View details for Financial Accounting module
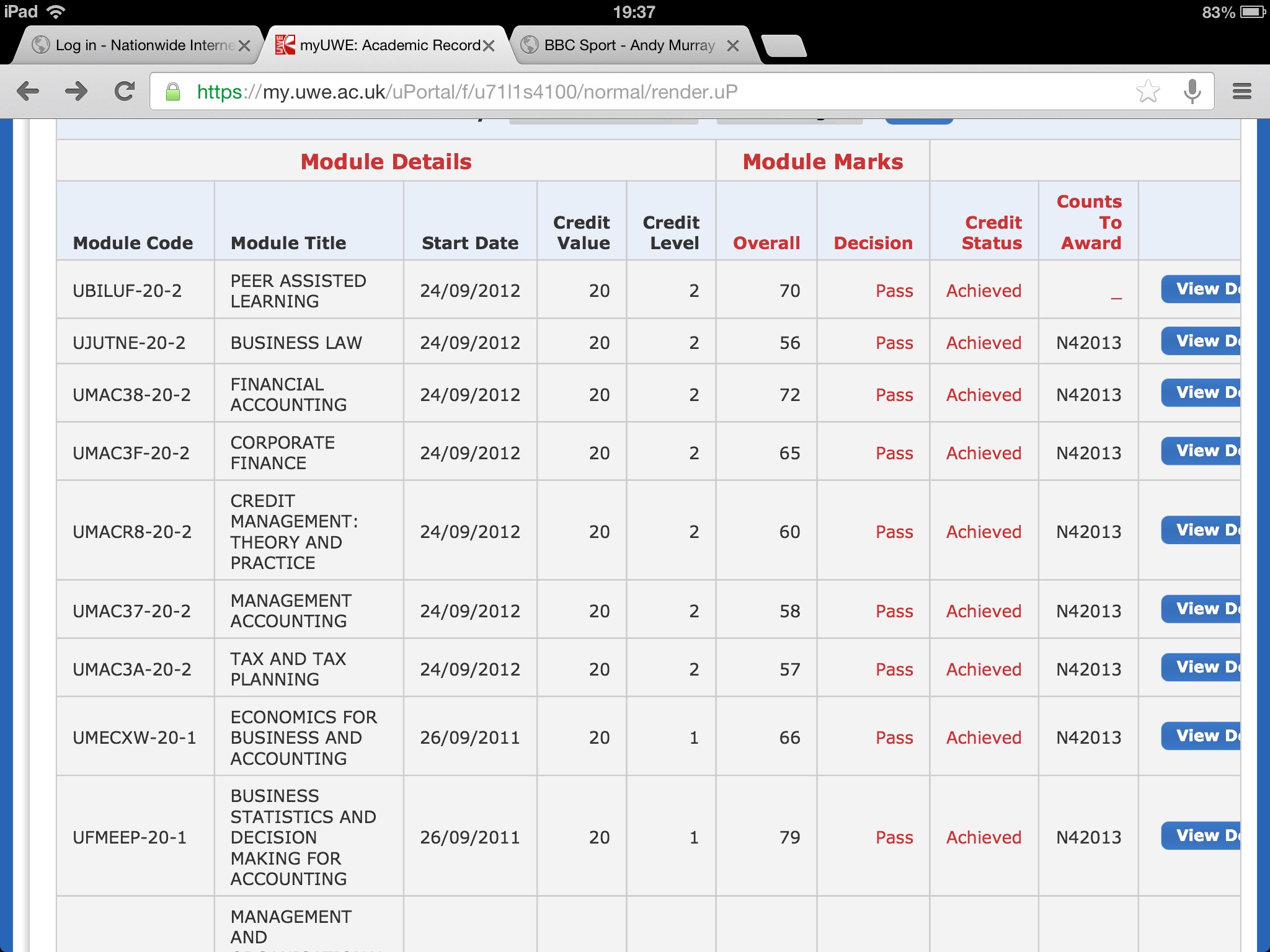 1201,393
